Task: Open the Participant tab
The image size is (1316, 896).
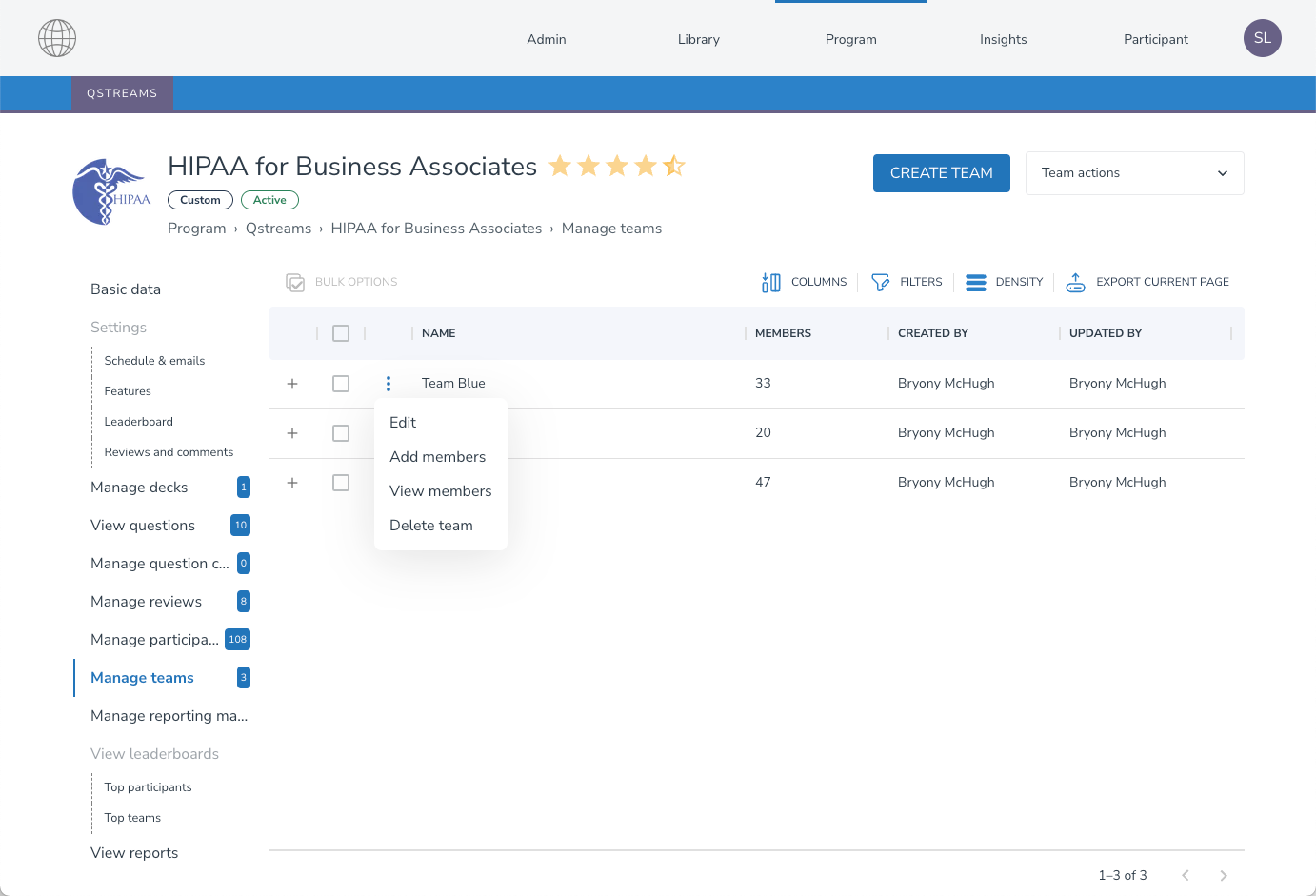Action: click(1156, 39)
